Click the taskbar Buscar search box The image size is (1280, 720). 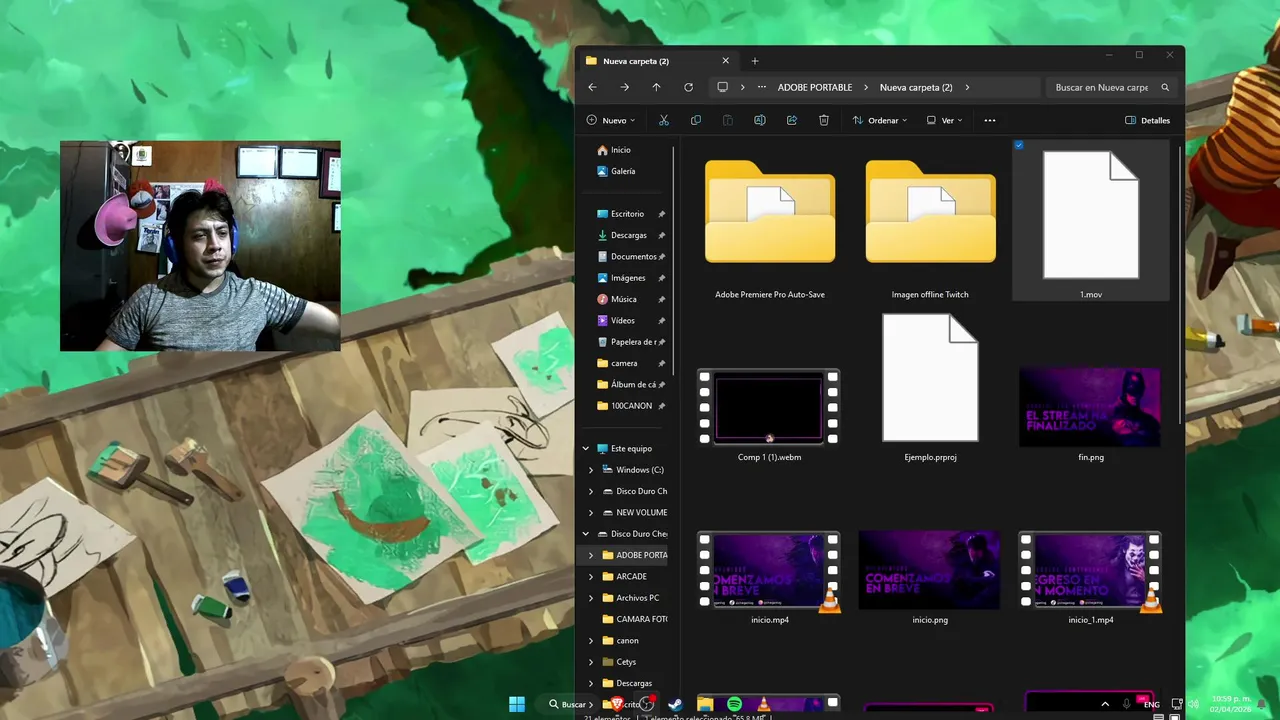coord(567,705)
